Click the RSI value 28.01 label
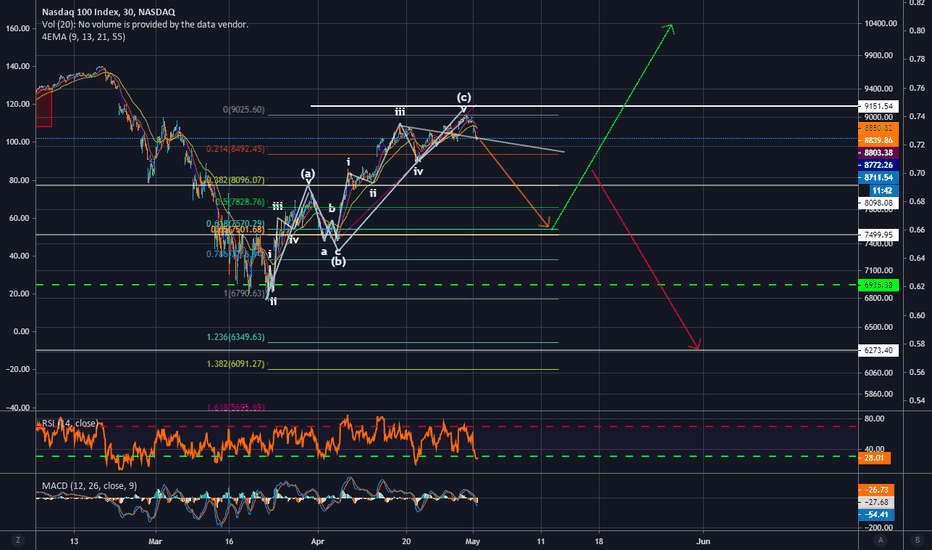This screenshot has width=932, height=550. point(876,458)
